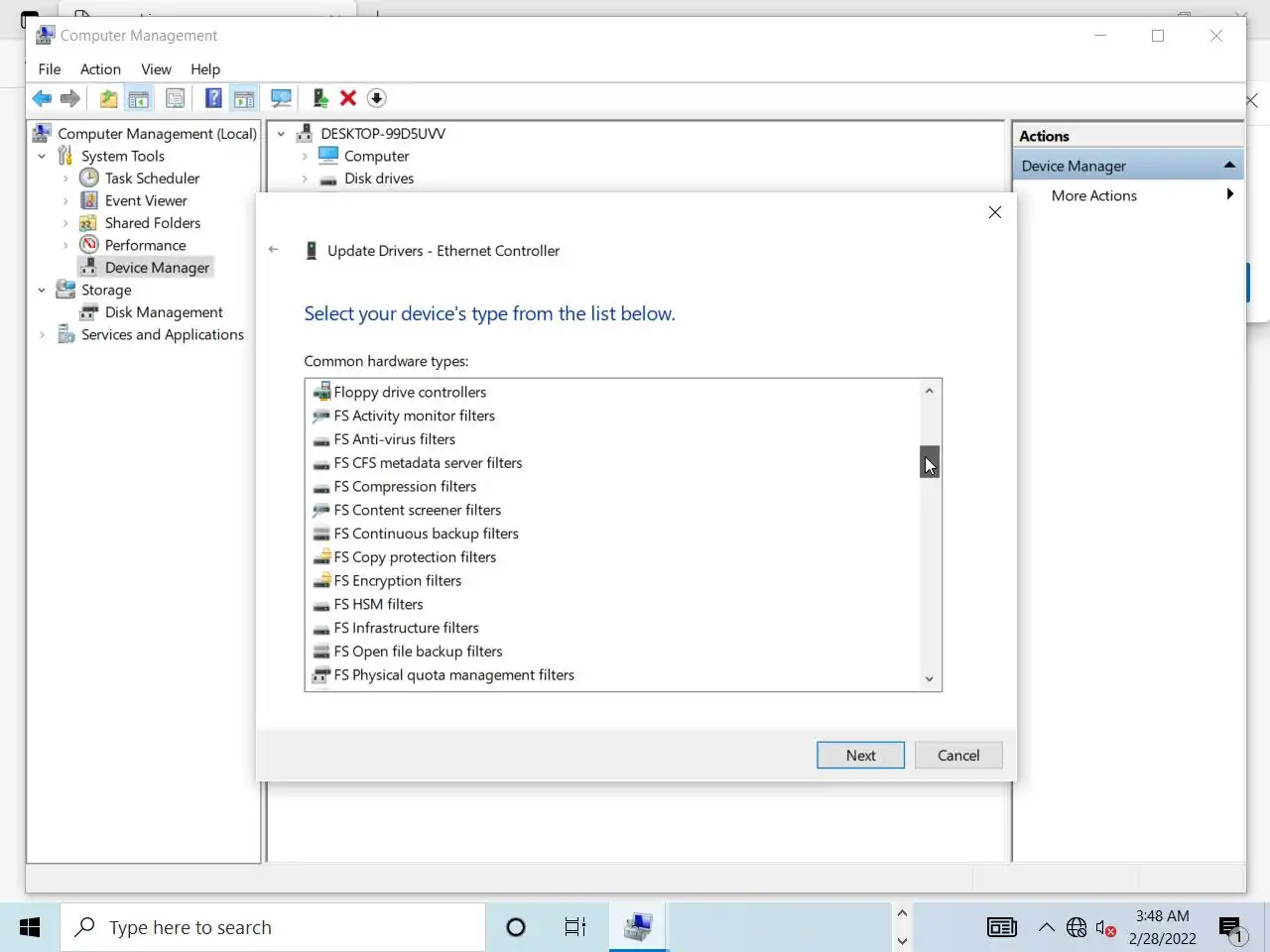The height and width of the screenshot is (952, 1270).
Task: Open the View menu
Action: point(156,68)
